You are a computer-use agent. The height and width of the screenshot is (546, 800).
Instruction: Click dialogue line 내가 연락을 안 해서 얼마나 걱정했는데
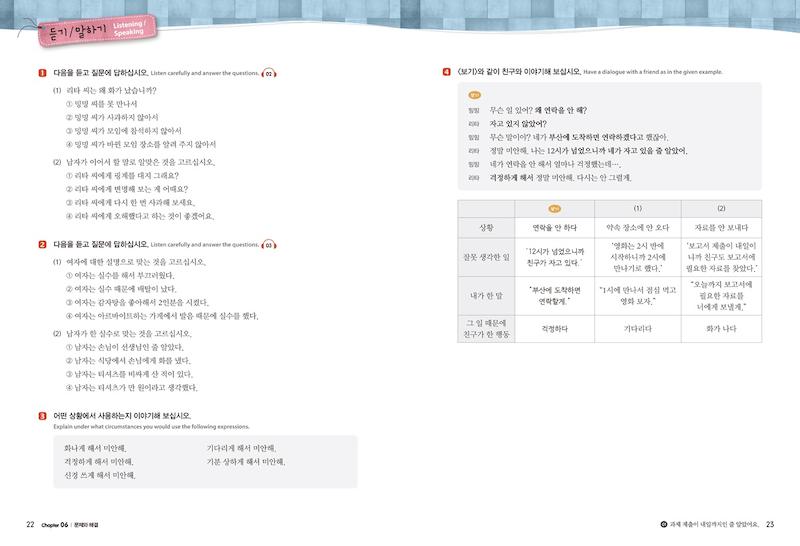tap(555, 164)
